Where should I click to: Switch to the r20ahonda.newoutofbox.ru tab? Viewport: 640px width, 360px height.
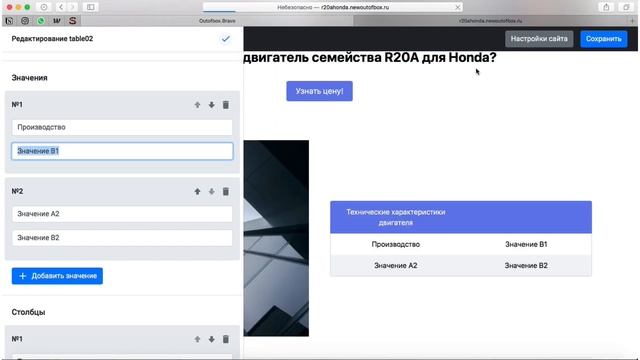tap(490, 20)
